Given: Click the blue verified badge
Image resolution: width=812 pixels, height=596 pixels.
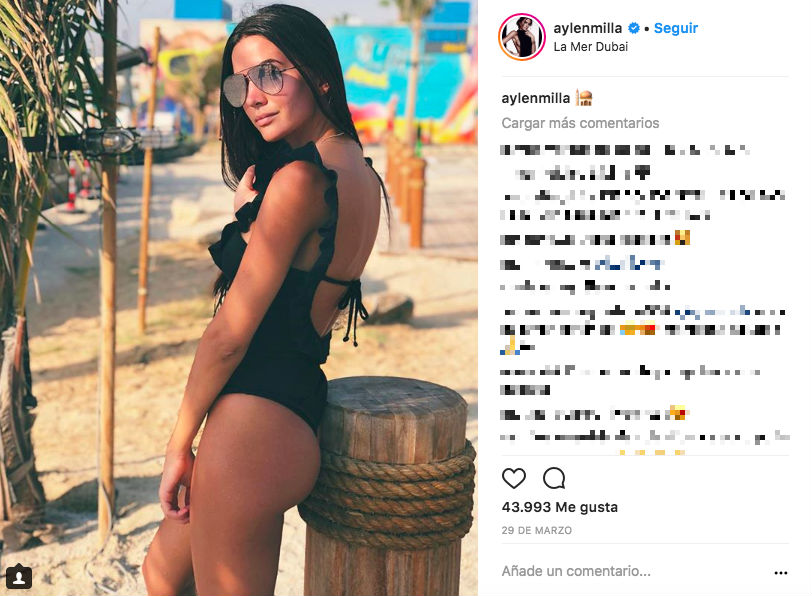Looking at the screenshot, I should [x=633, y=28].
